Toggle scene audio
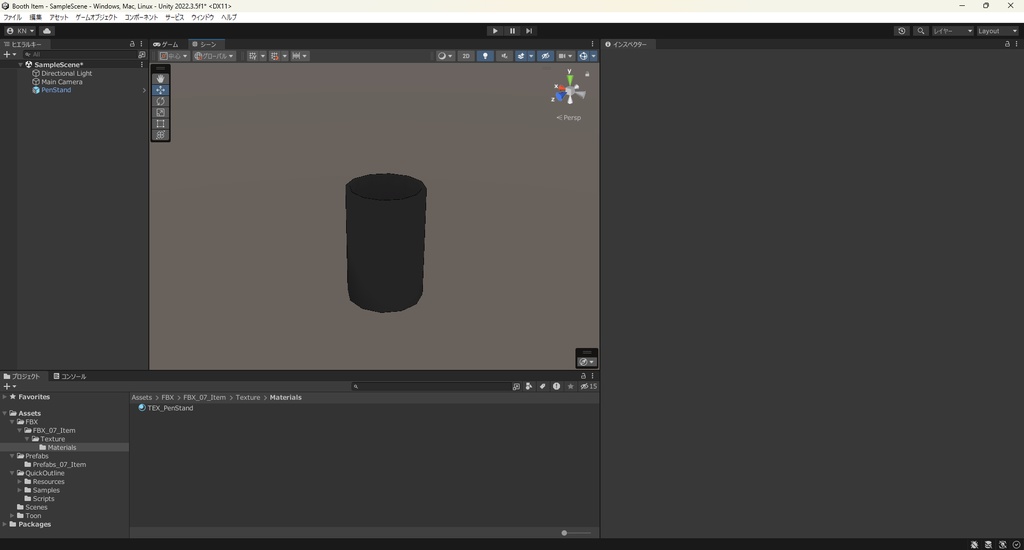The height and width of the screenshot is (550, 1024). pos(504,56)
